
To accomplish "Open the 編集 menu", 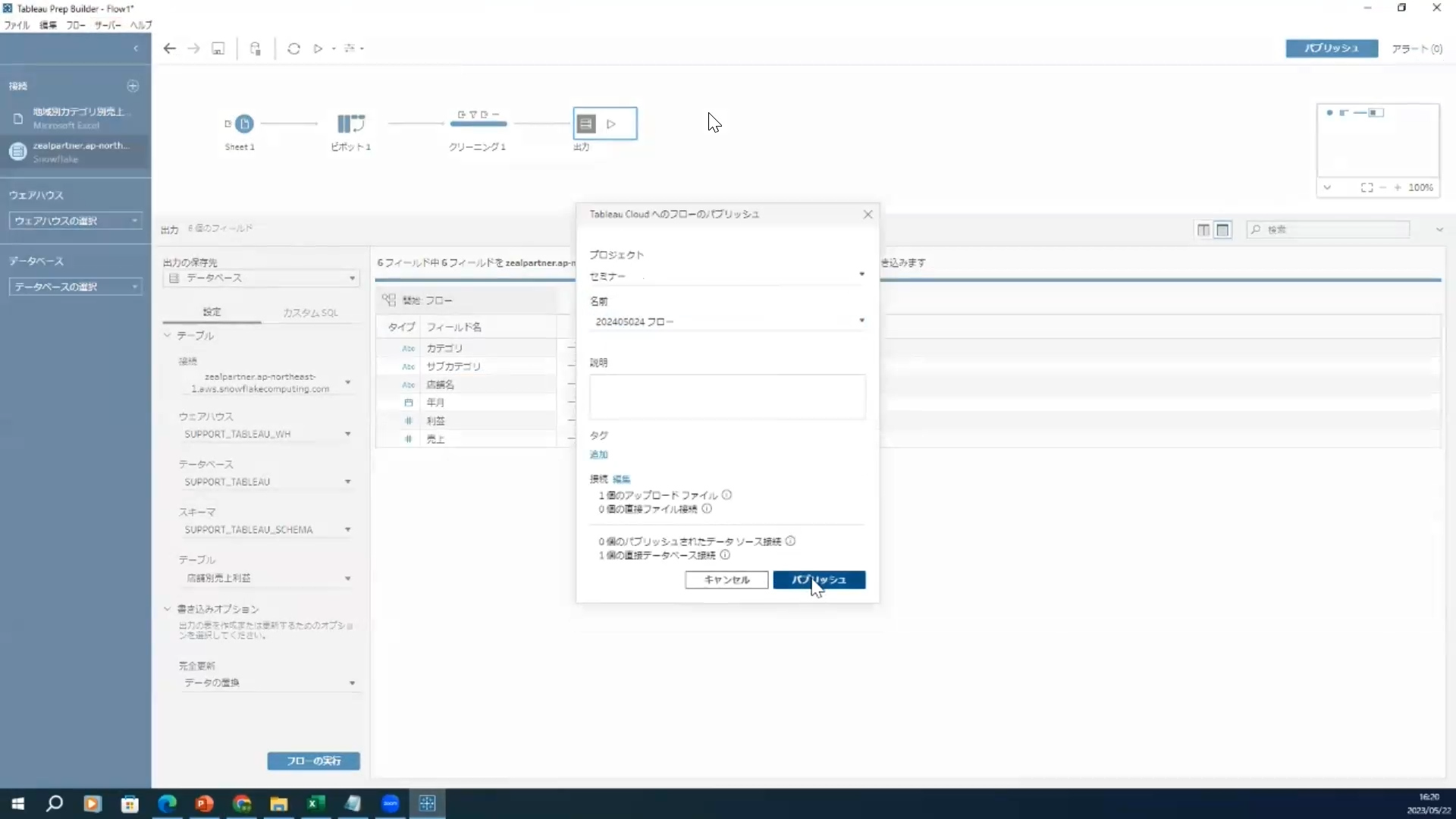I will [x=48, y=25].
